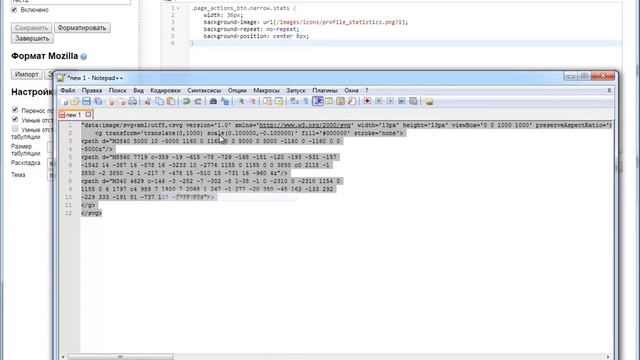Open the Кодировки menu in Notepad++

(x=165, y=90)
